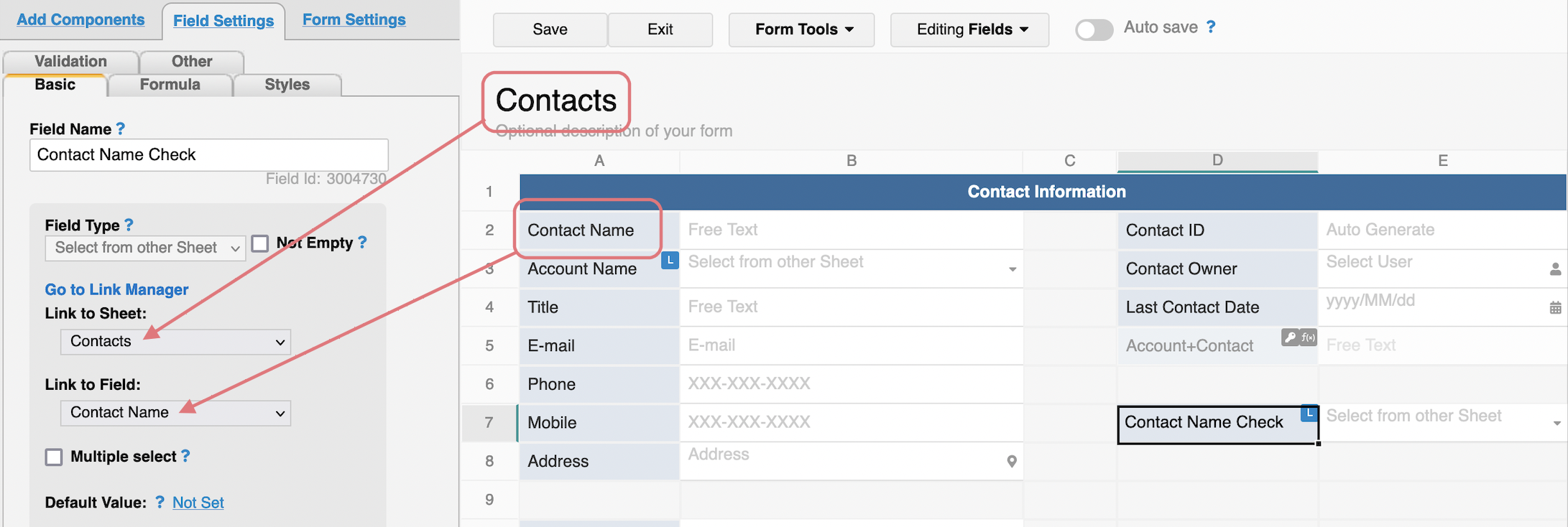Switch to the Form Settings tab
Image resolution: width=1568 pixels, height=527 pixels.
tap(354, 20)
